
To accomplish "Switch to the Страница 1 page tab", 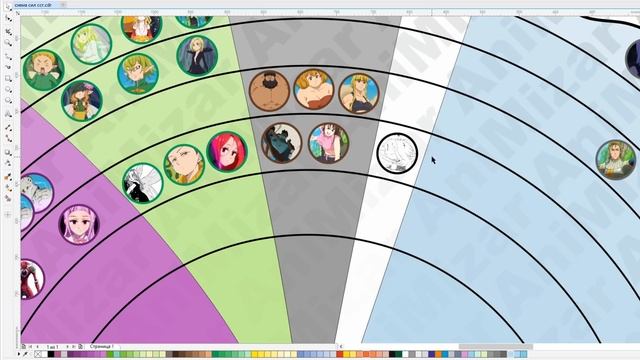I will [x=102, y=347].
